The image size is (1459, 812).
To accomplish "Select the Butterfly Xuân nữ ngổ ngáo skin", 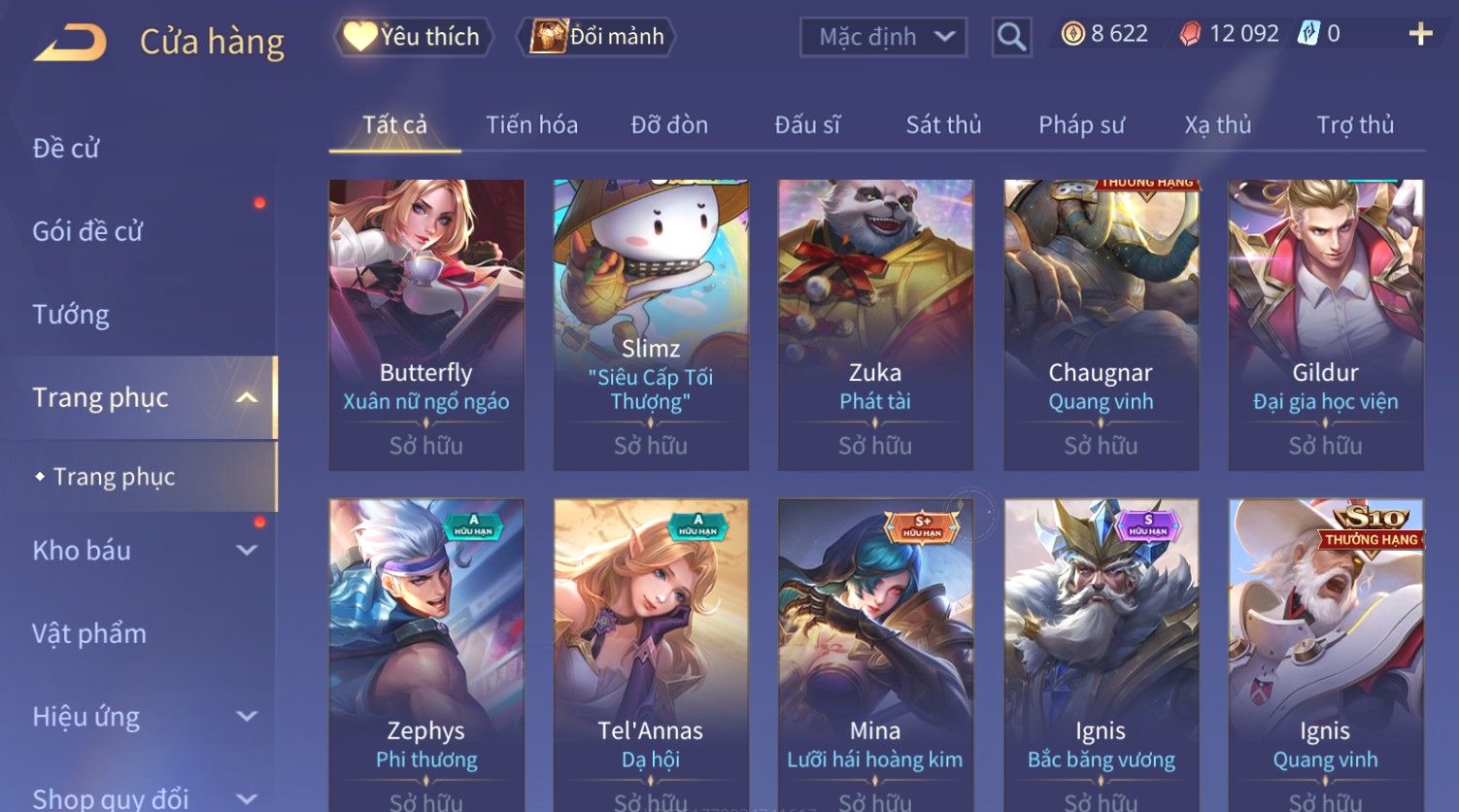I will pos(426,324).
